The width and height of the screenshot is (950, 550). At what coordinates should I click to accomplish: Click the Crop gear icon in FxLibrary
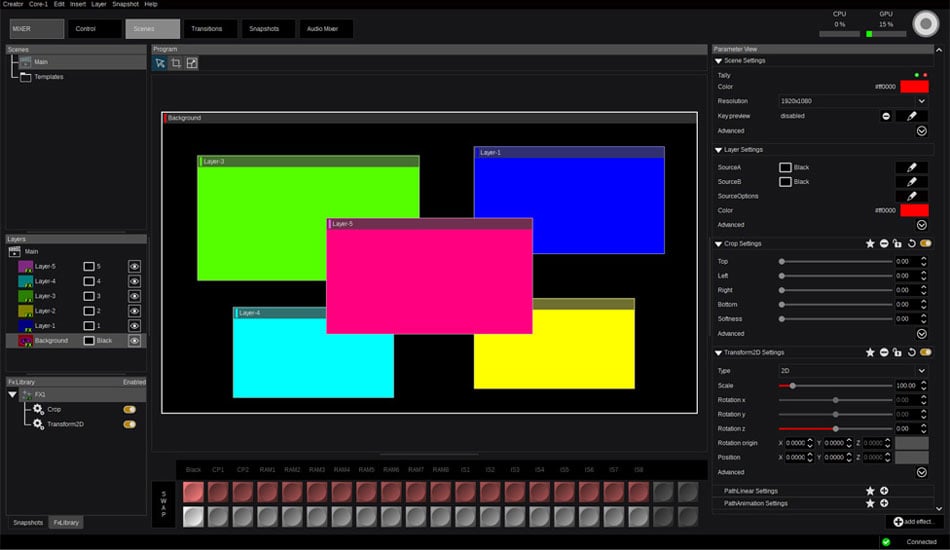tap(38, 409)
